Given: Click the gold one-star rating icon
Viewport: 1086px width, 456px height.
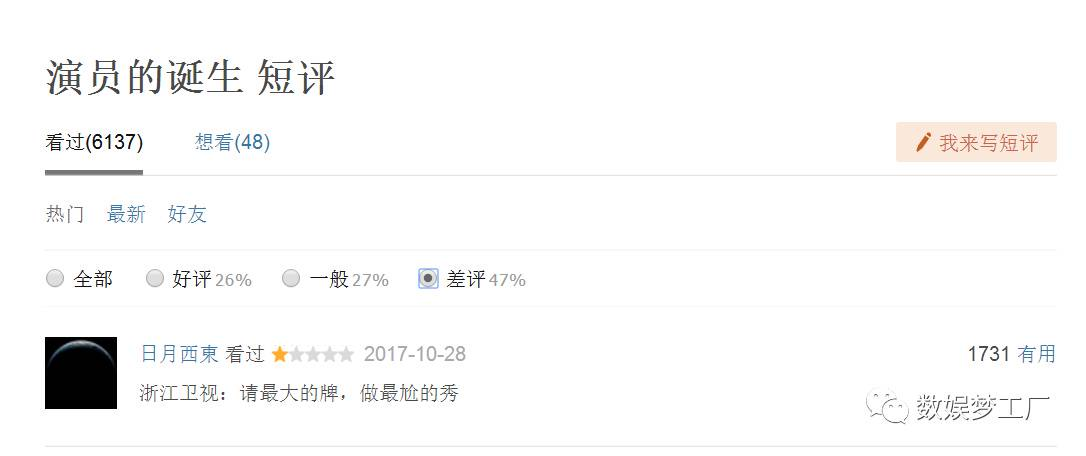Looking at the screenshot, I should [280, 355].
